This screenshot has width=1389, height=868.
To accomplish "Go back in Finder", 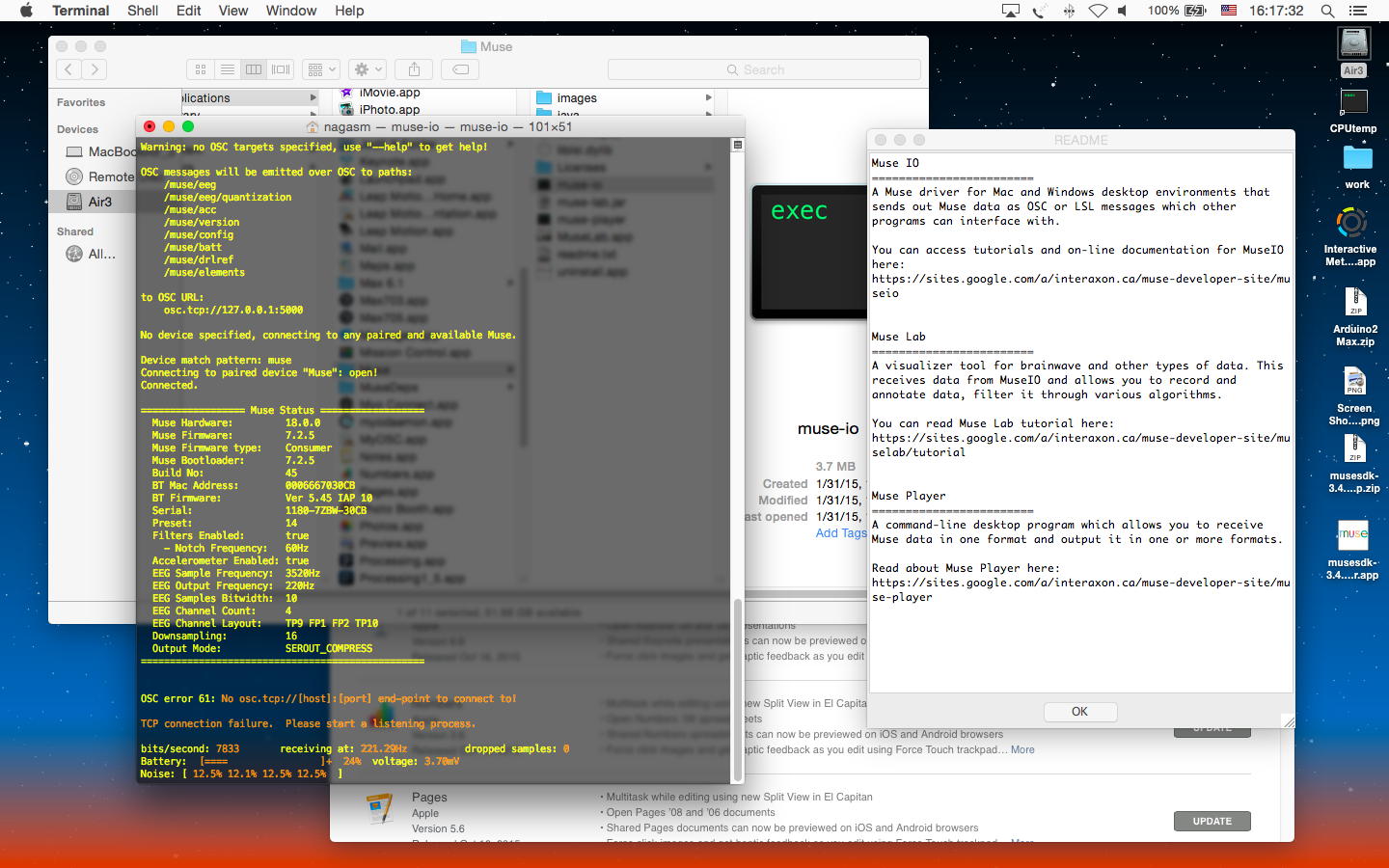I will pos(68,69).
